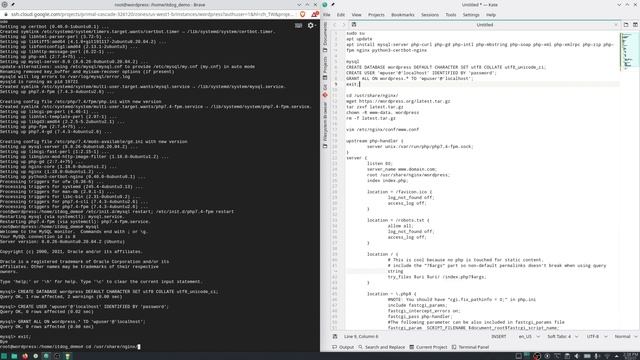Open the Projects menu in Kate

coord(376,15)
